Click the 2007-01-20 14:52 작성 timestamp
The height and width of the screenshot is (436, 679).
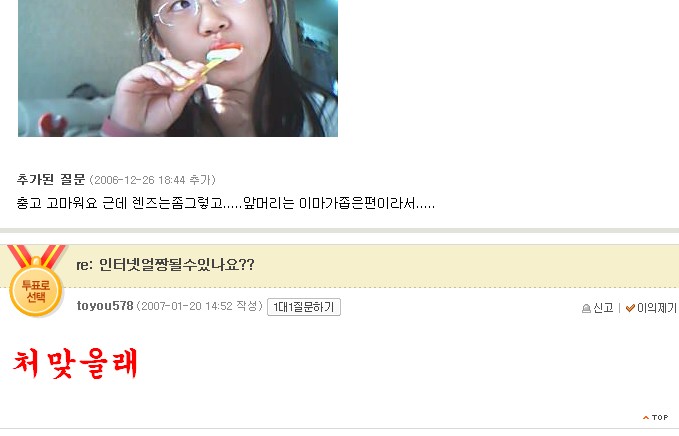[200, 306]
